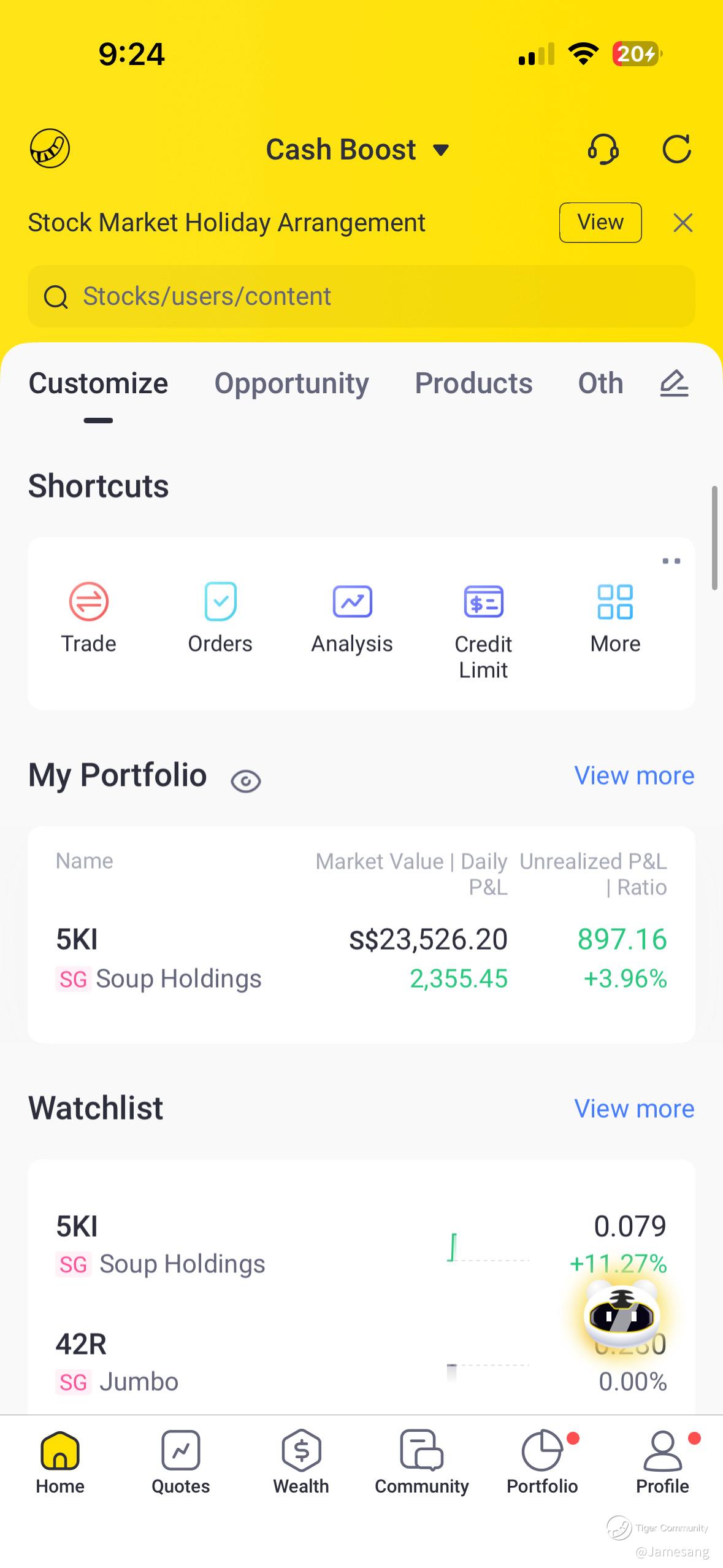Open the Analysis shortcut
Image resolution: width=723 pixels, height=1568 pixels.
[x=352, y=617]
